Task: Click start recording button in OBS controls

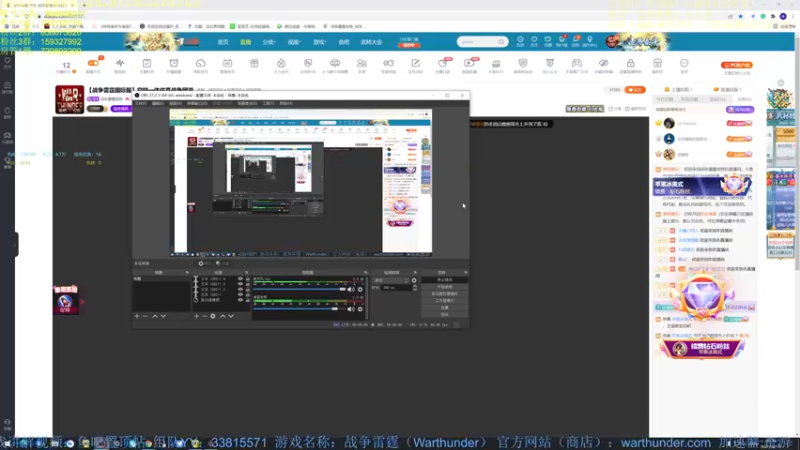Action: click(444, 287)
